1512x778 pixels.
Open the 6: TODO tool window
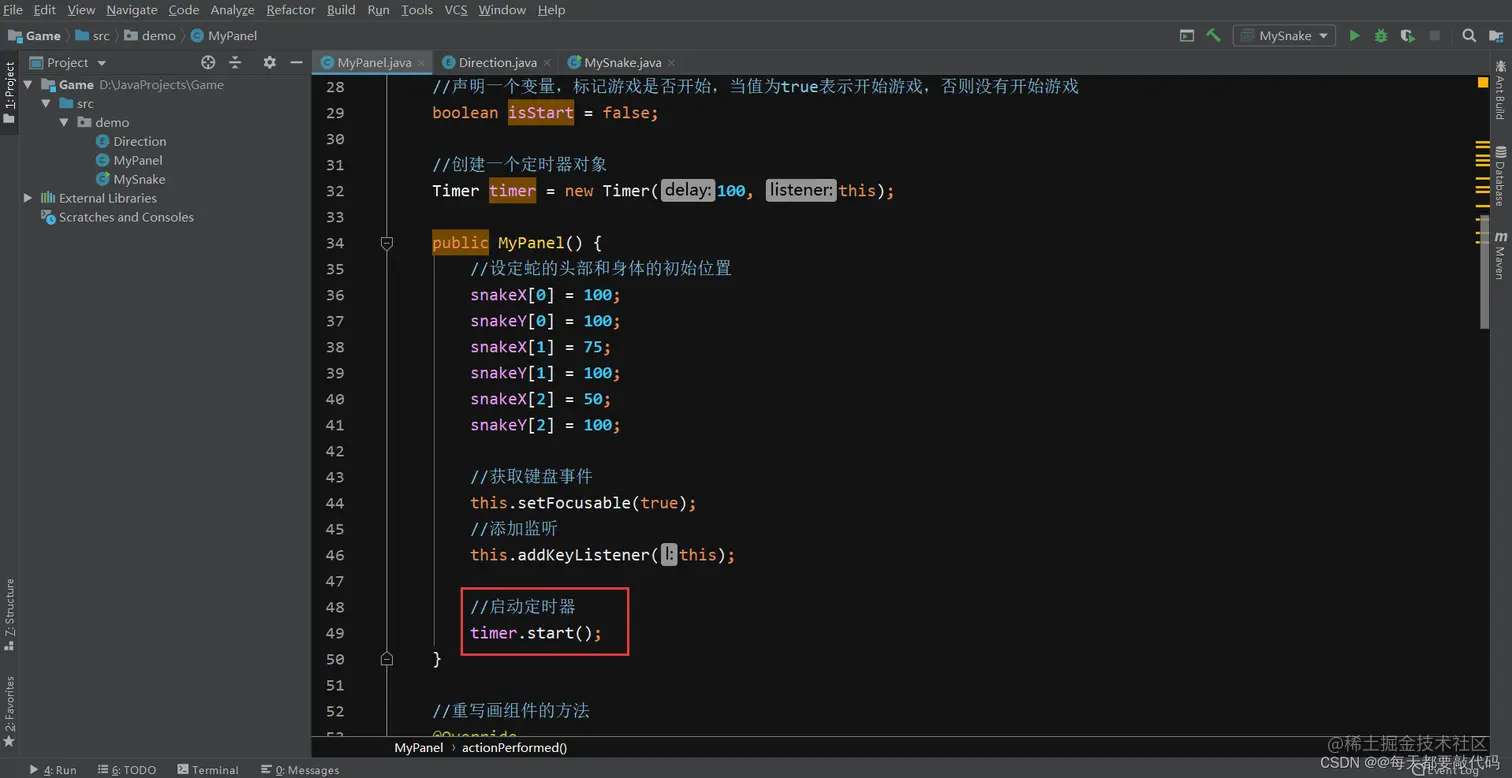click(x=127, y=770)
